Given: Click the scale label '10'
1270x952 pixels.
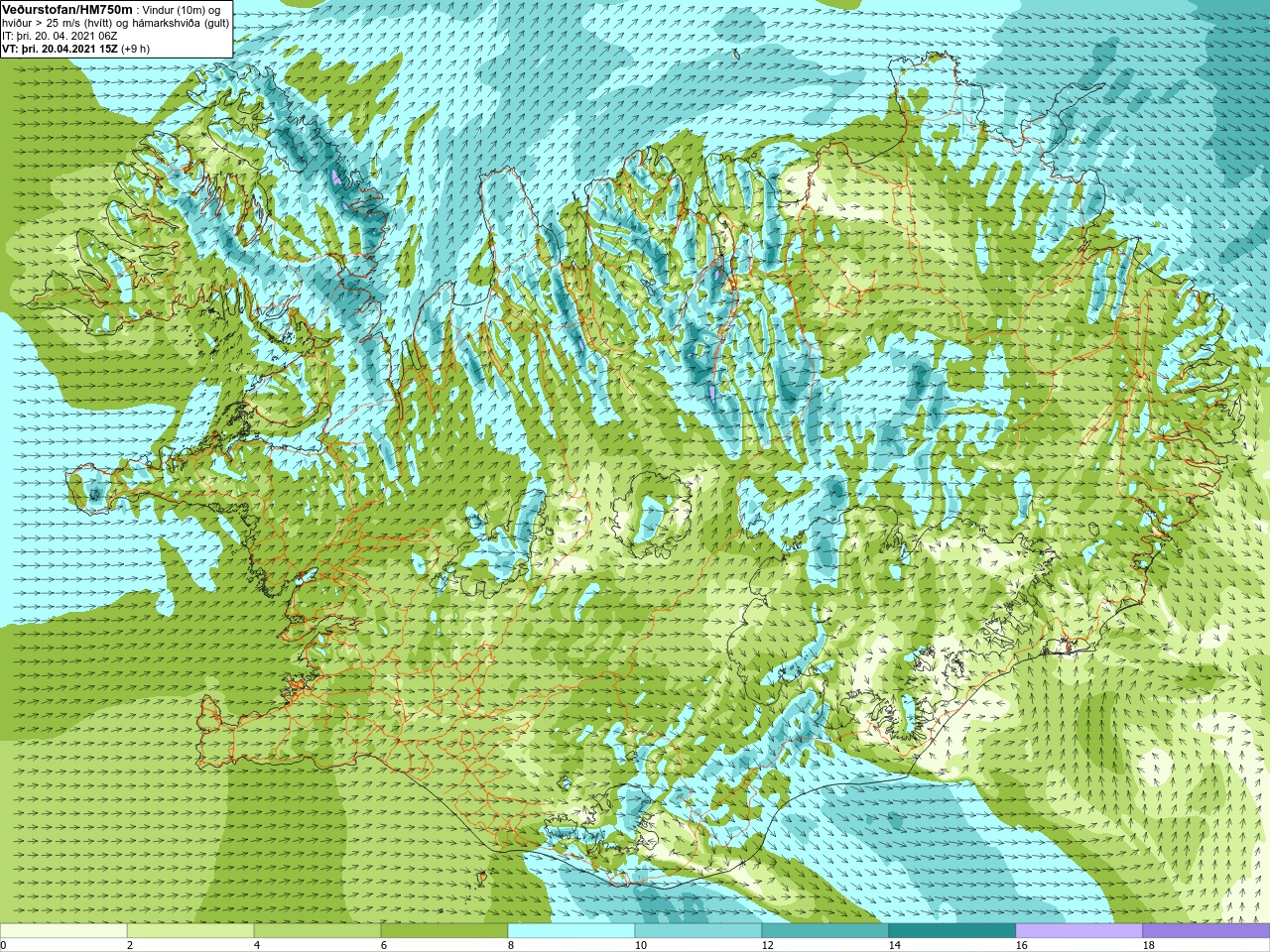Looking at the screenshot, I should (640, 945).
